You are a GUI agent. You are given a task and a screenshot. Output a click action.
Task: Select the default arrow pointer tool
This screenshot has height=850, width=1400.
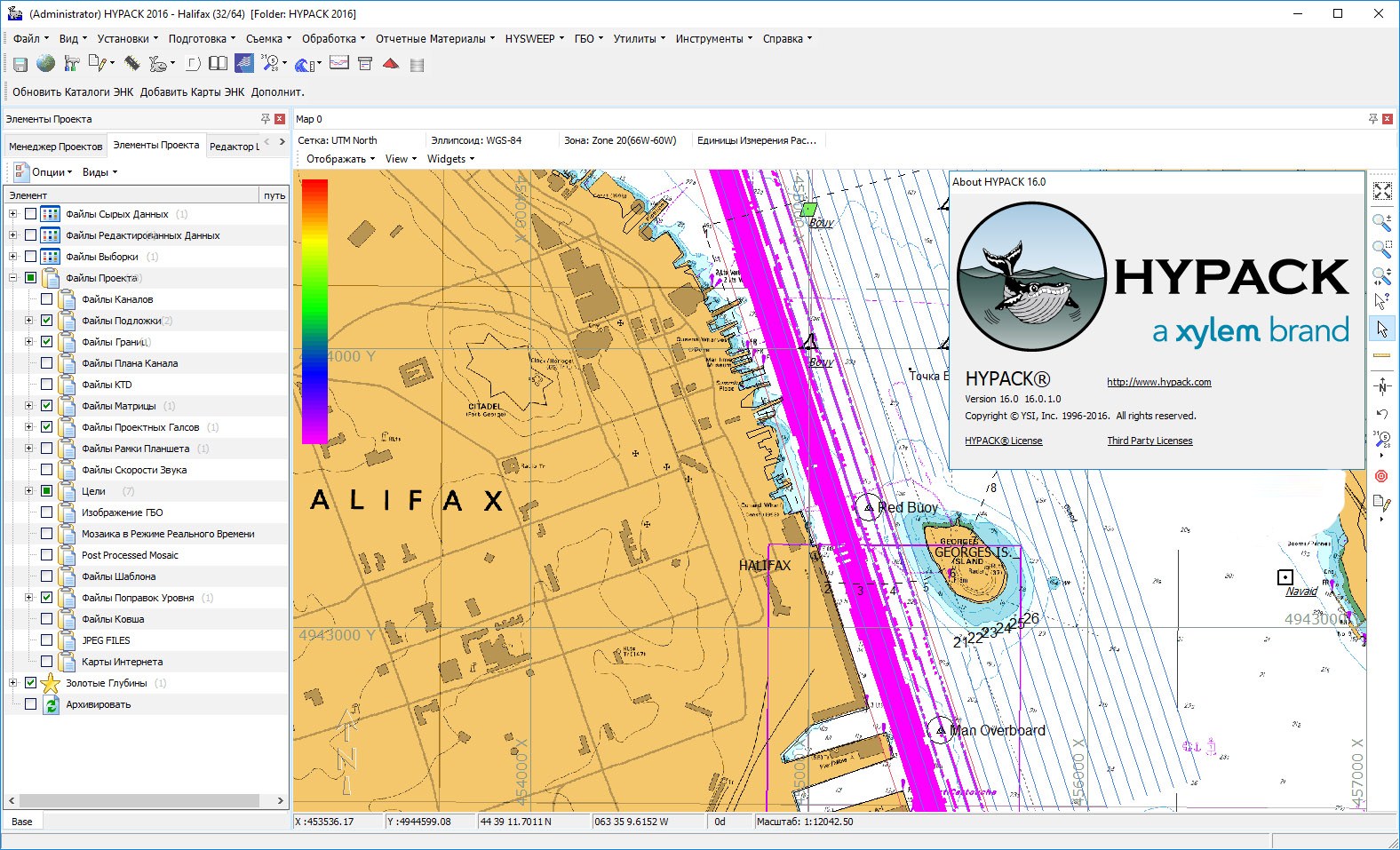(1382, 329)
